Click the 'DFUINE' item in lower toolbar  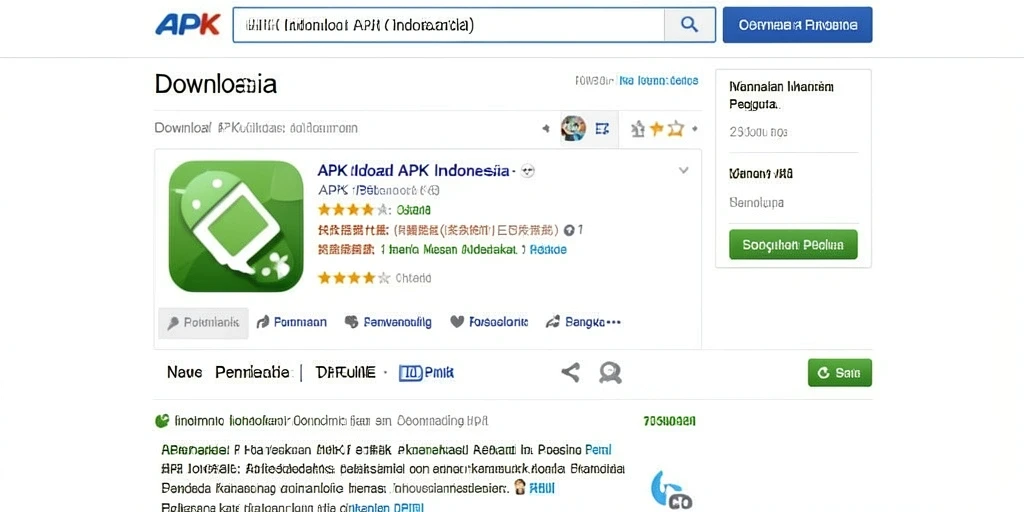click(x=345, y=373)
